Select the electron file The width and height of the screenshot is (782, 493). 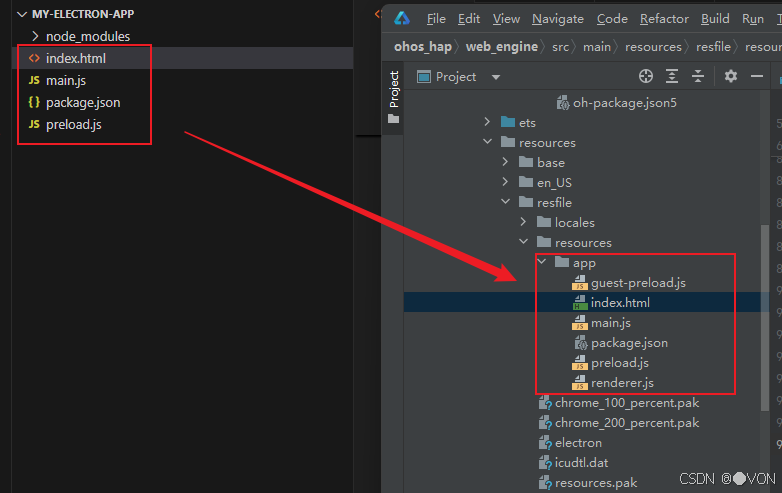578,443
